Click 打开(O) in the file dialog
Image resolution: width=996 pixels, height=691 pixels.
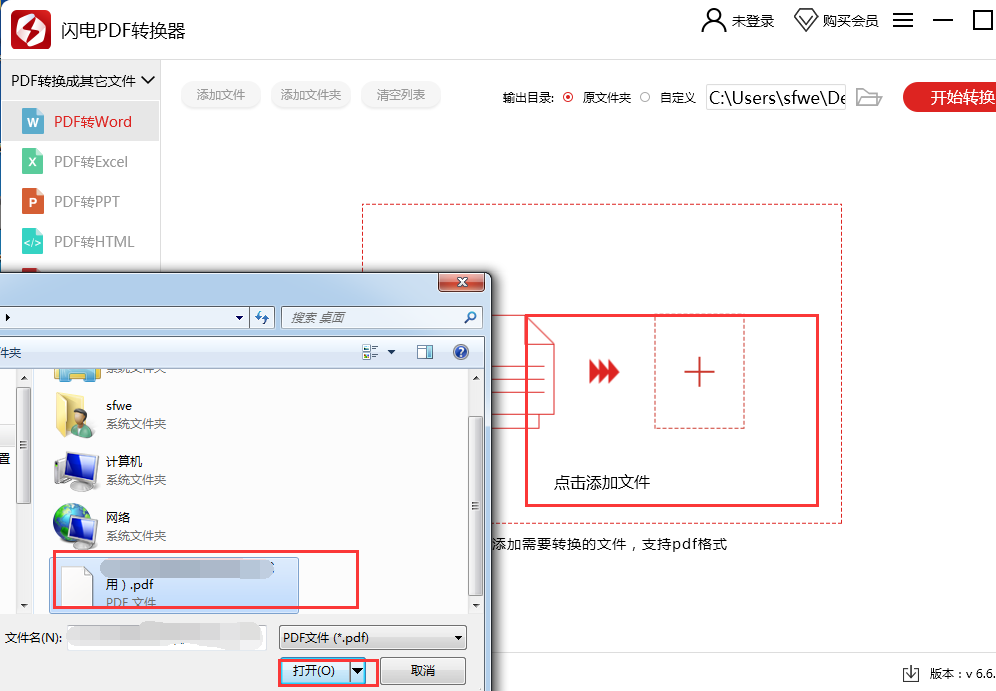(x=314, y=671)
